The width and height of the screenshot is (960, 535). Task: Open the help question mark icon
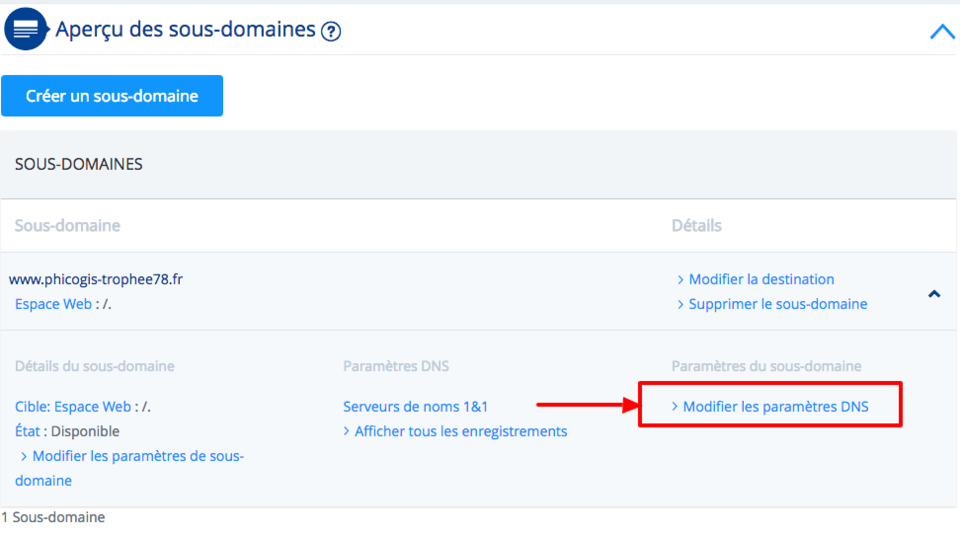point(331,31)
